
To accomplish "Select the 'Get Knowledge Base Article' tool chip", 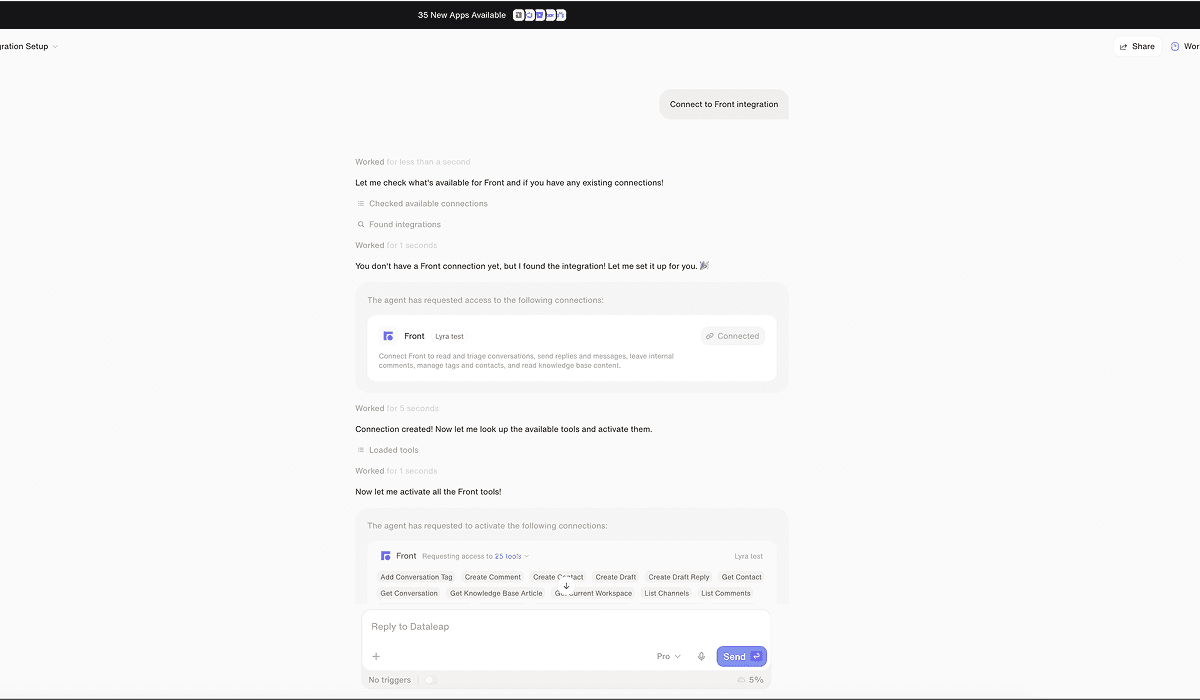I will (x=496, y=593).
